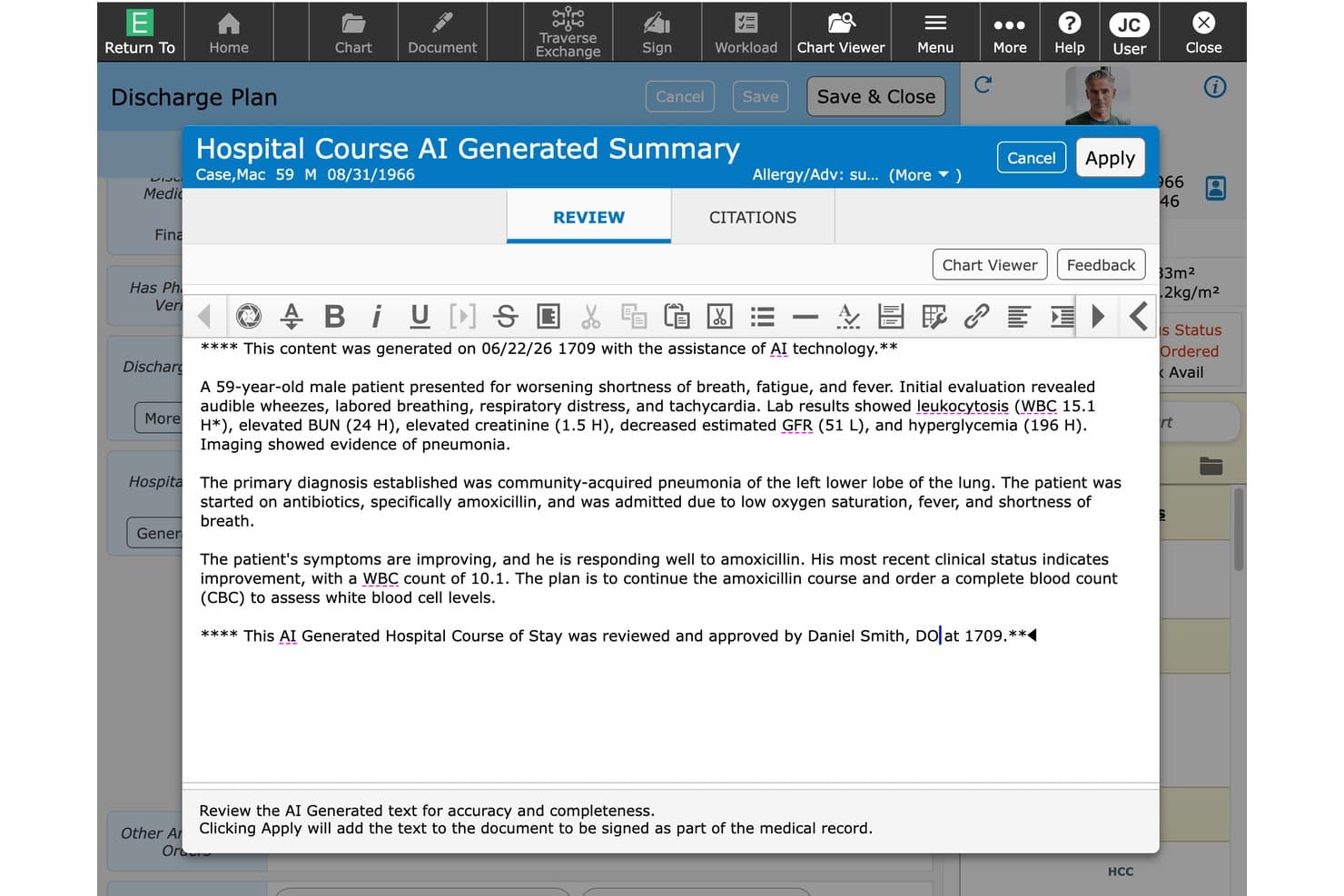
Task: Open Help
Action: tap(1070, 33)
